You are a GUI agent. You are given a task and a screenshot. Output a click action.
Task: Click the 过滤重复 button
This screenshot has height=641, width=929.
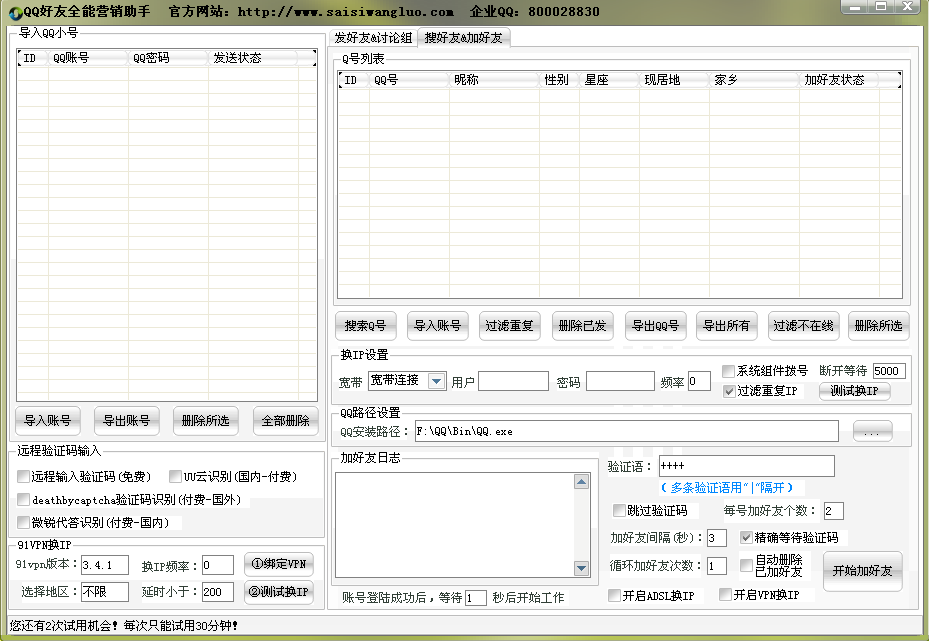[510, 326]
